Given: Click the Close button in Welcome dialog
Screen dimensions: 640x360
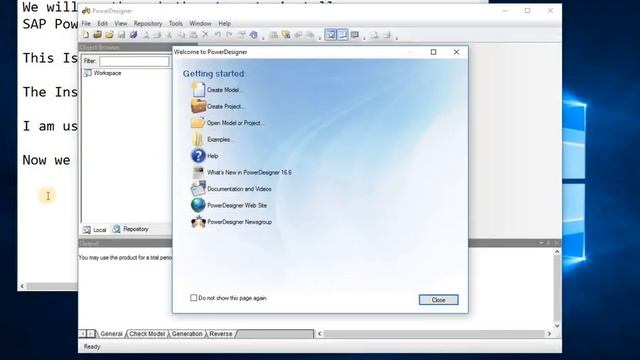Looking at the screenshot, I should tap(438, 300).
